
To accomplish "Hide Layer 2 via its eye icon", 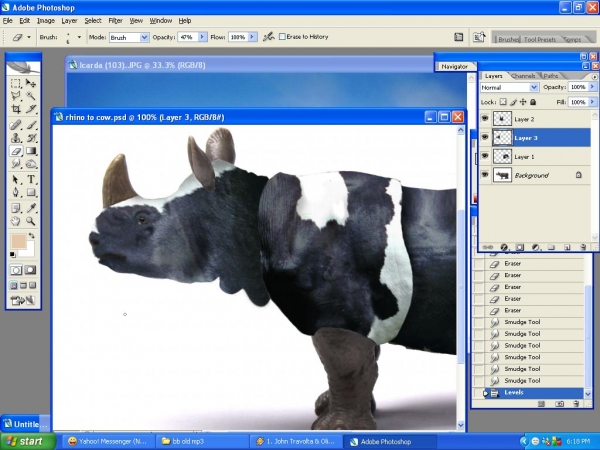I will tap(485, 119).
